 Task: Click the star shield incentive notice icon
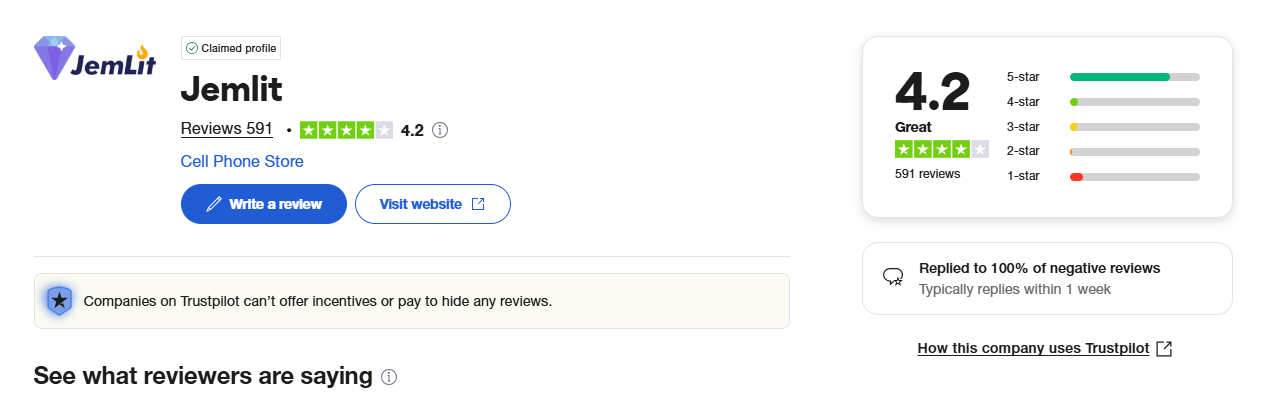pos(59,300)
